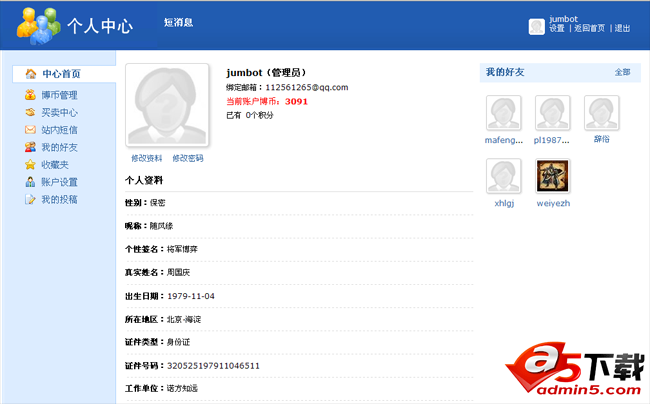Image resolution: width=650 pixels, height=404 pixels.
Task: Click friend name mafeng...
Action: [504, 140]
